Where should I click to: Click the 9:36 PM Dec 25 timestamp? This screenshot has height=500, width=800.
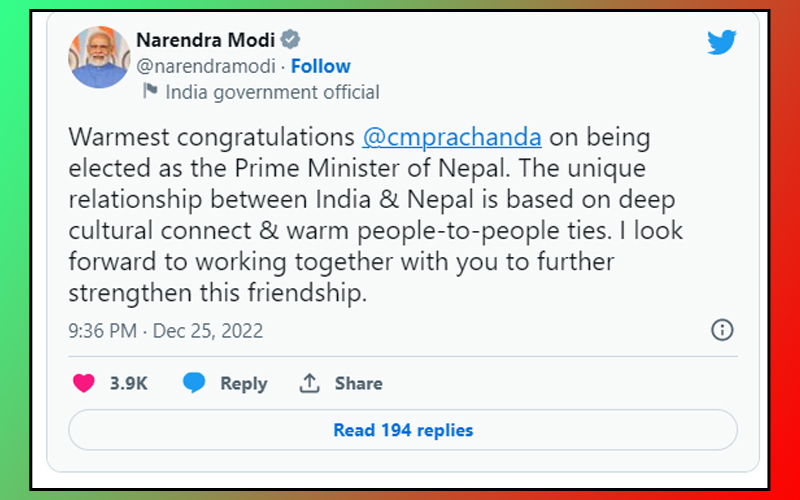pyautogui.click(x=166, y=330)
